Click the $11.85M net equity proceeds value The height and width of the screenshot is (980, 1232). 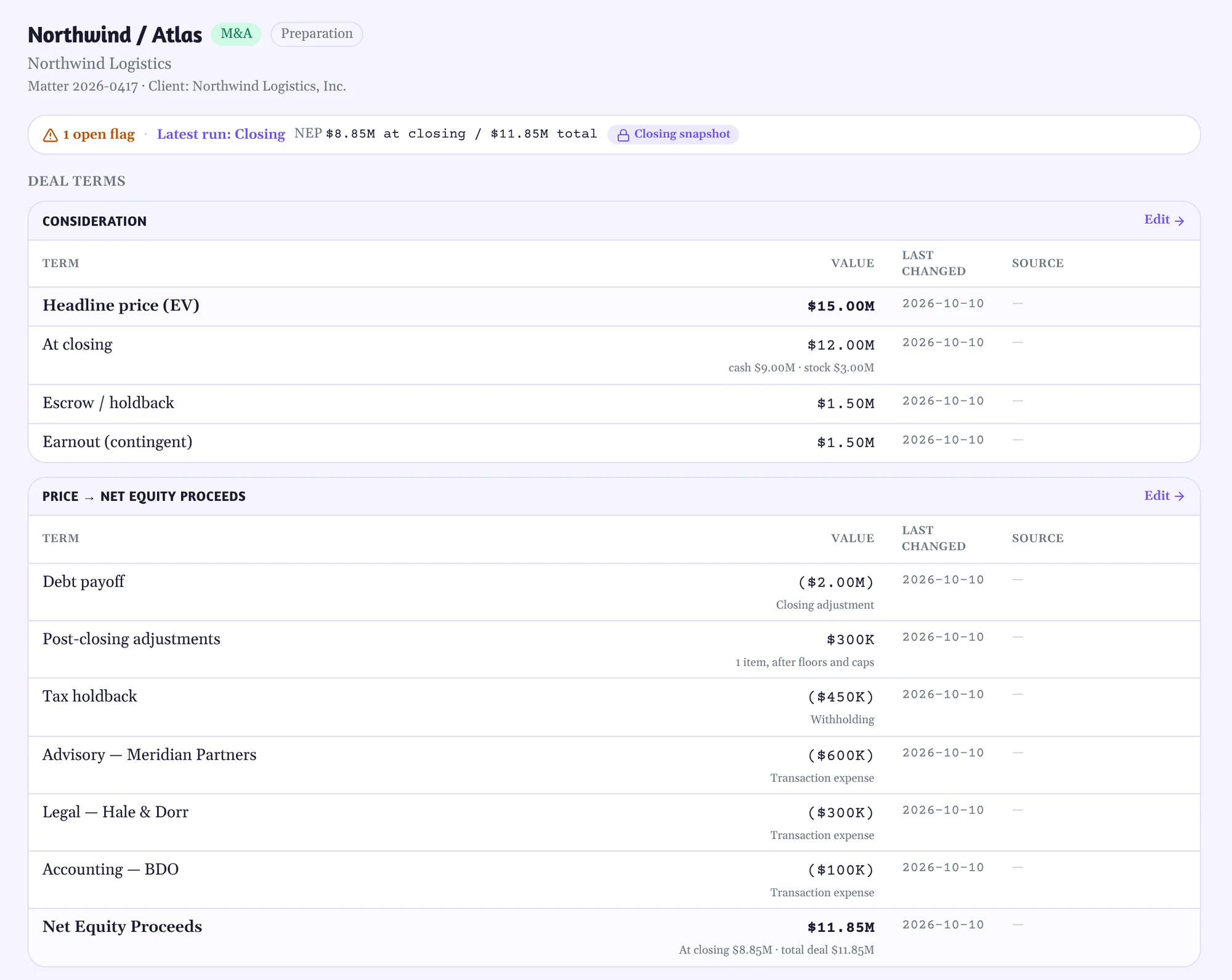pos(841,927)
